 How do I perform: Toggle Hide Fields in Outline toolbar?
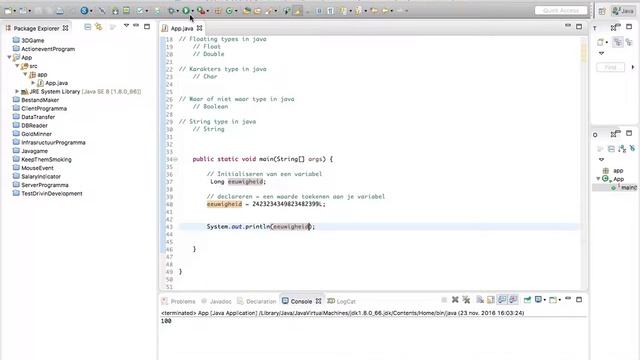[x=632, y=149]
